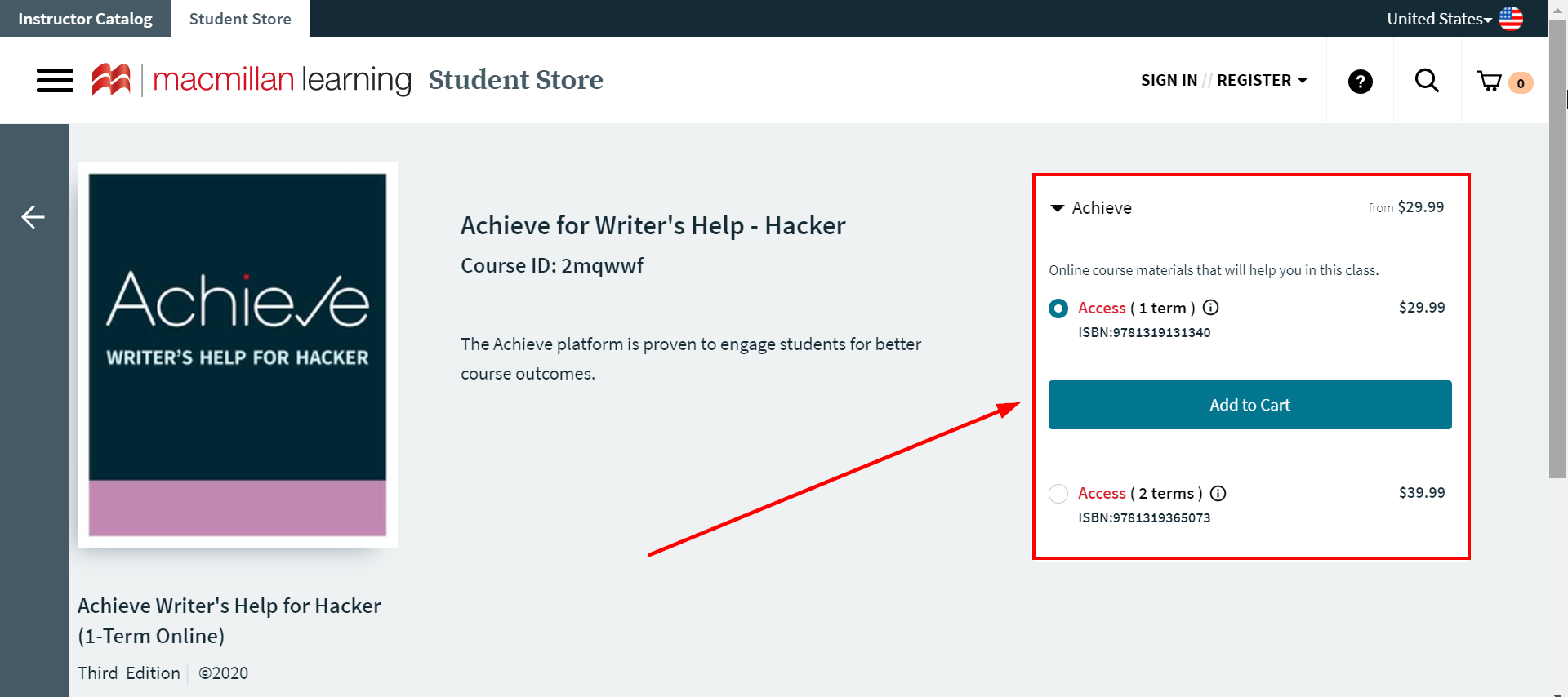Click the Macmillan Learning logo
1568x697 pixels.
tap(245, 80)
